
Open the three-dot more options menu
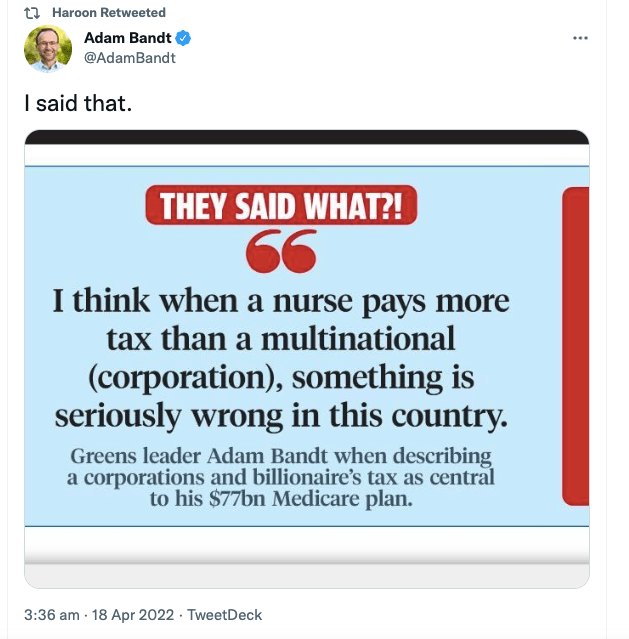point(580,38)
